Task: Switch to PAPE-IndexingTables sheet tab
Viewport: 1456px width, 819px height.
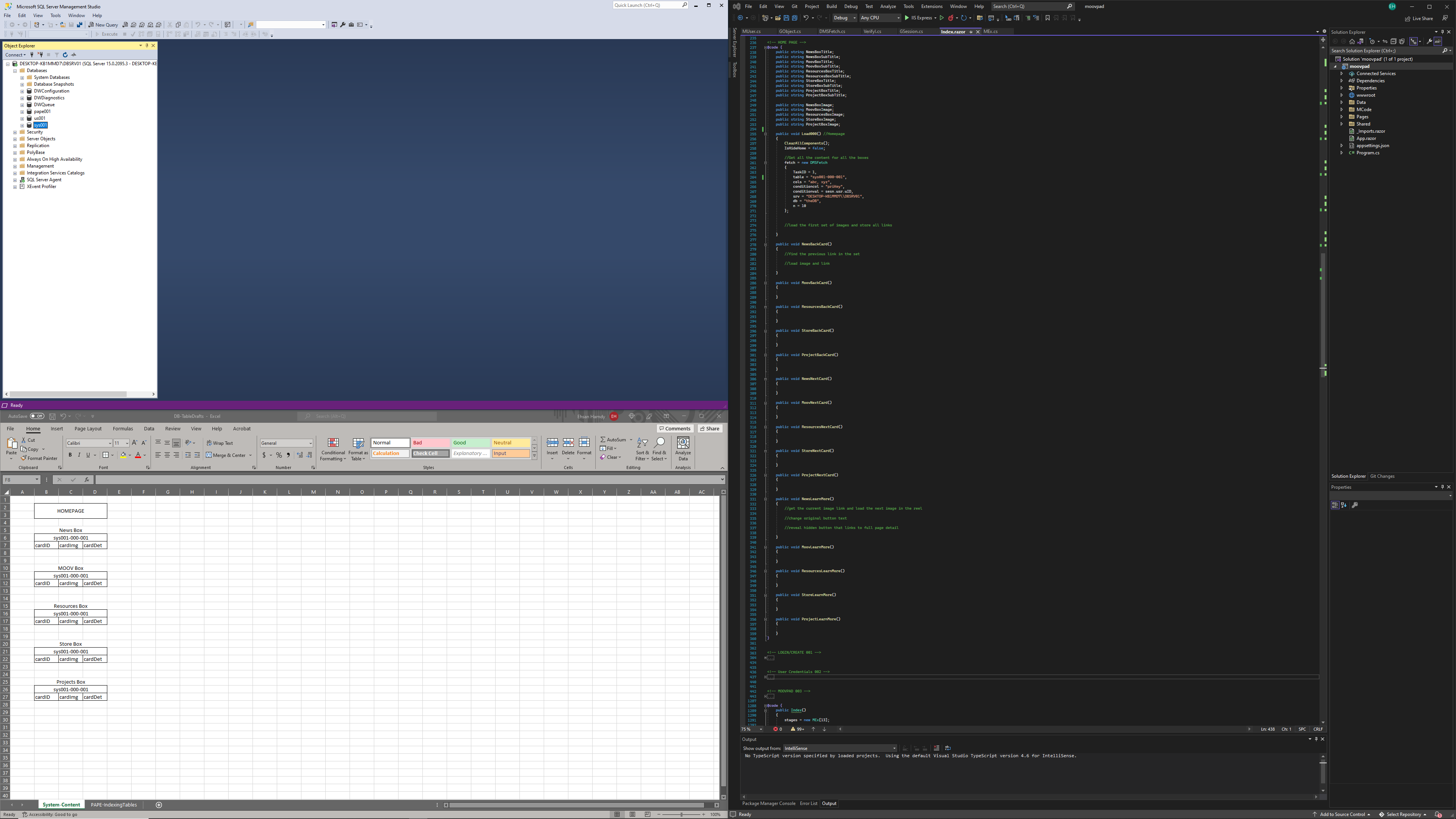Action: click(114, 805)
